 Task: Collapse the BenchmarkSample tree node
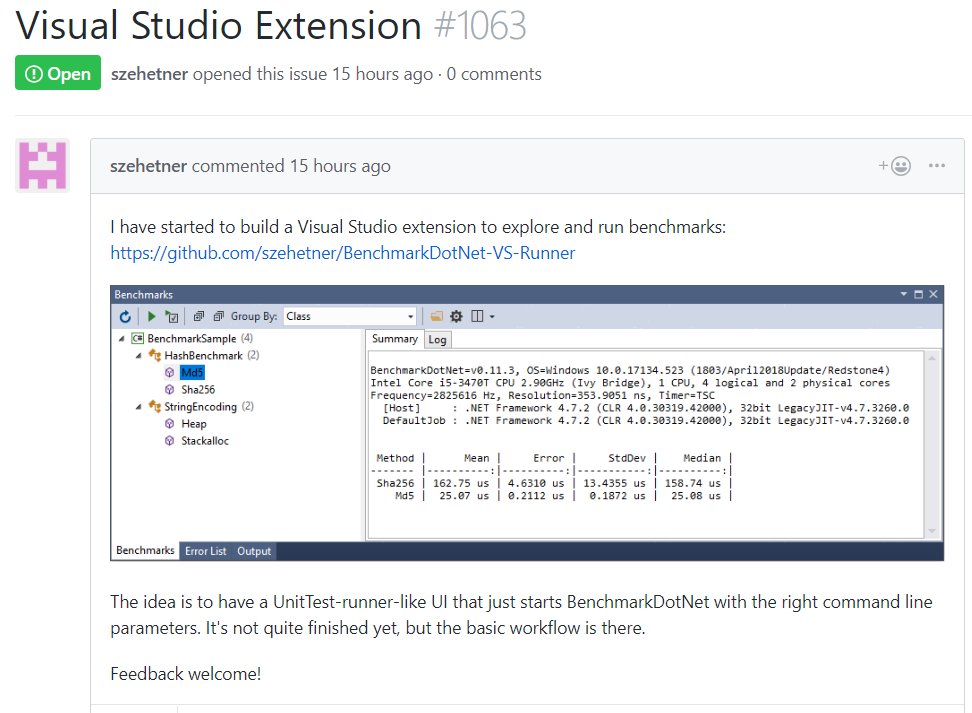click(x=122, y=339)
